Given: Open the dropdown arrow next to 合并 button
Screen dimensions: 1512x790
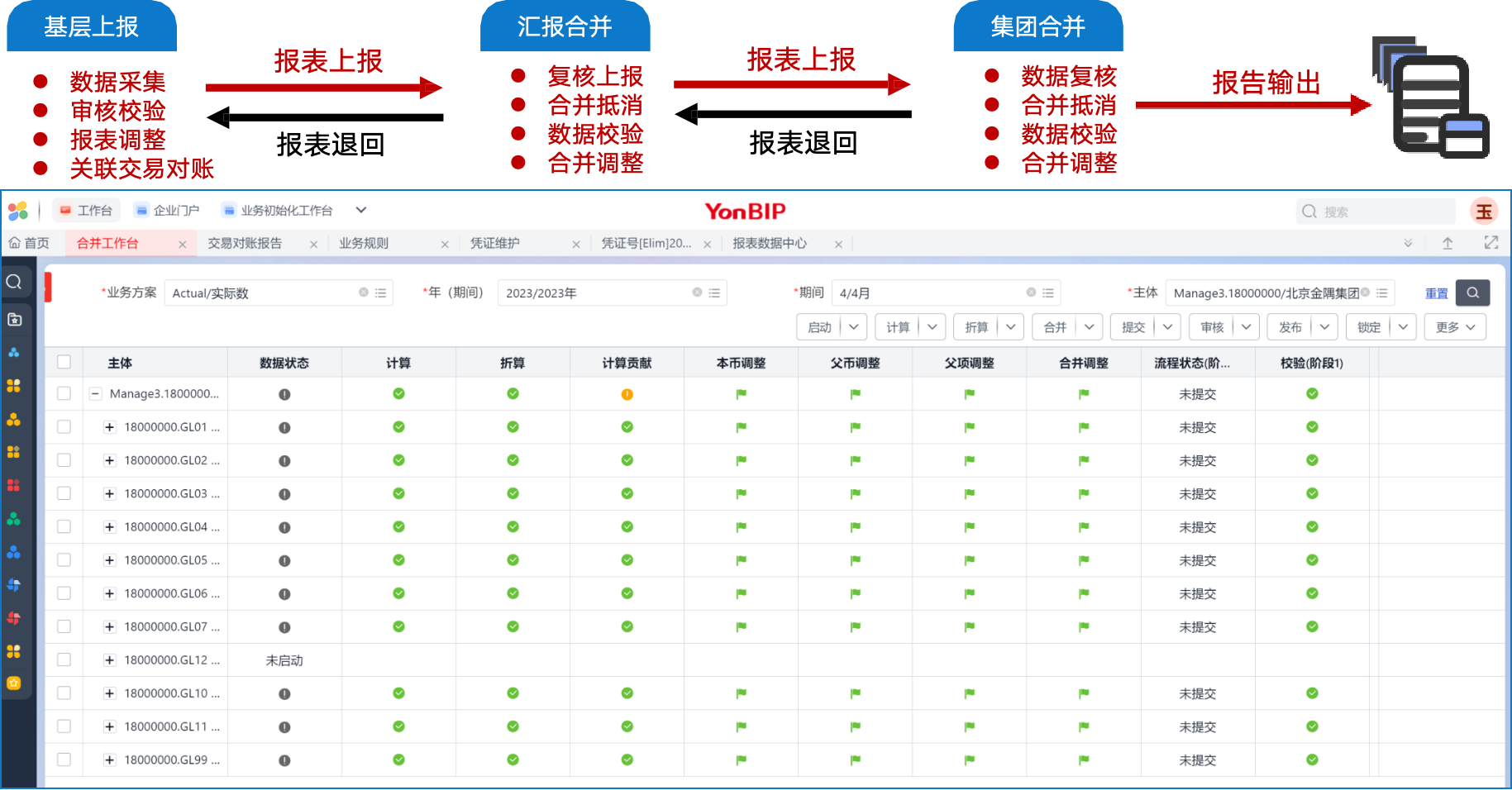Looking at the screenshot, I should point(1089,327).
